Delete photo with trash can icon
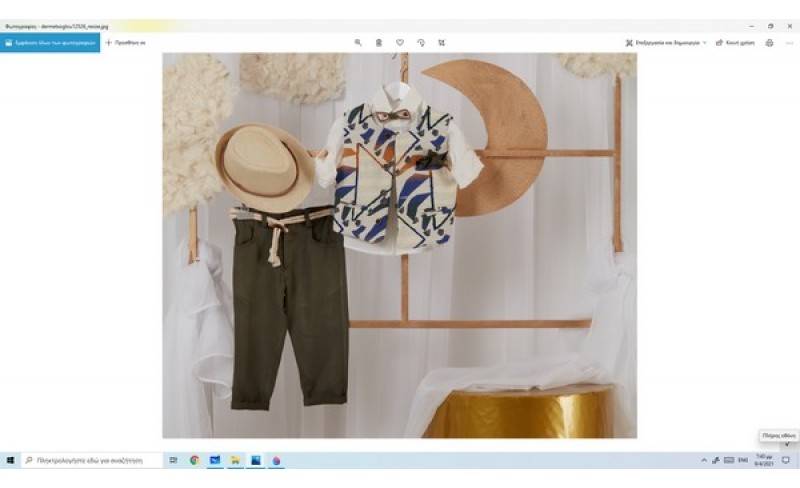 click(x=379, y=43)
